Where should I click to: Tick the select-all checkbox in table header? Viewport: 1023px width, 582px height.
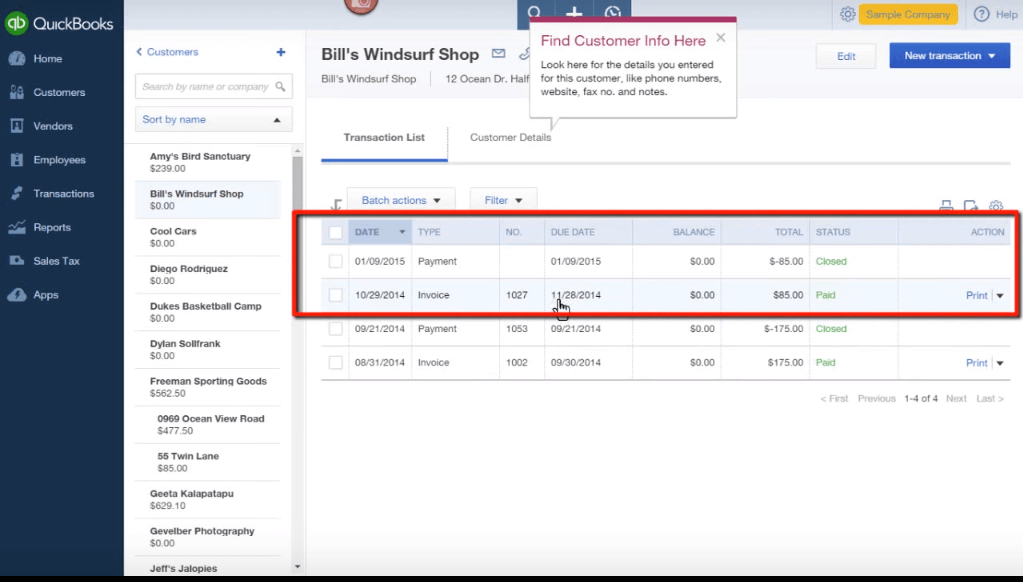[x=335, y=232]
